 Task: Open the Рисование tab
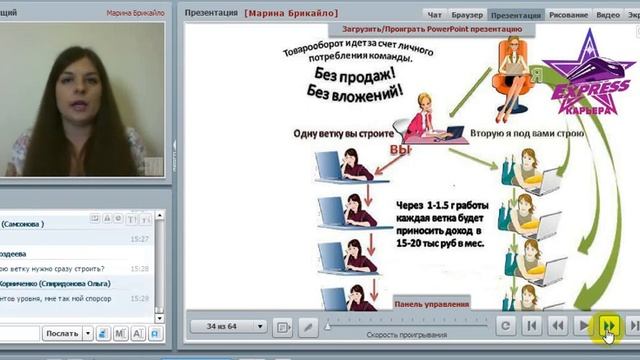pyautogui.click(x=569, y=15)
